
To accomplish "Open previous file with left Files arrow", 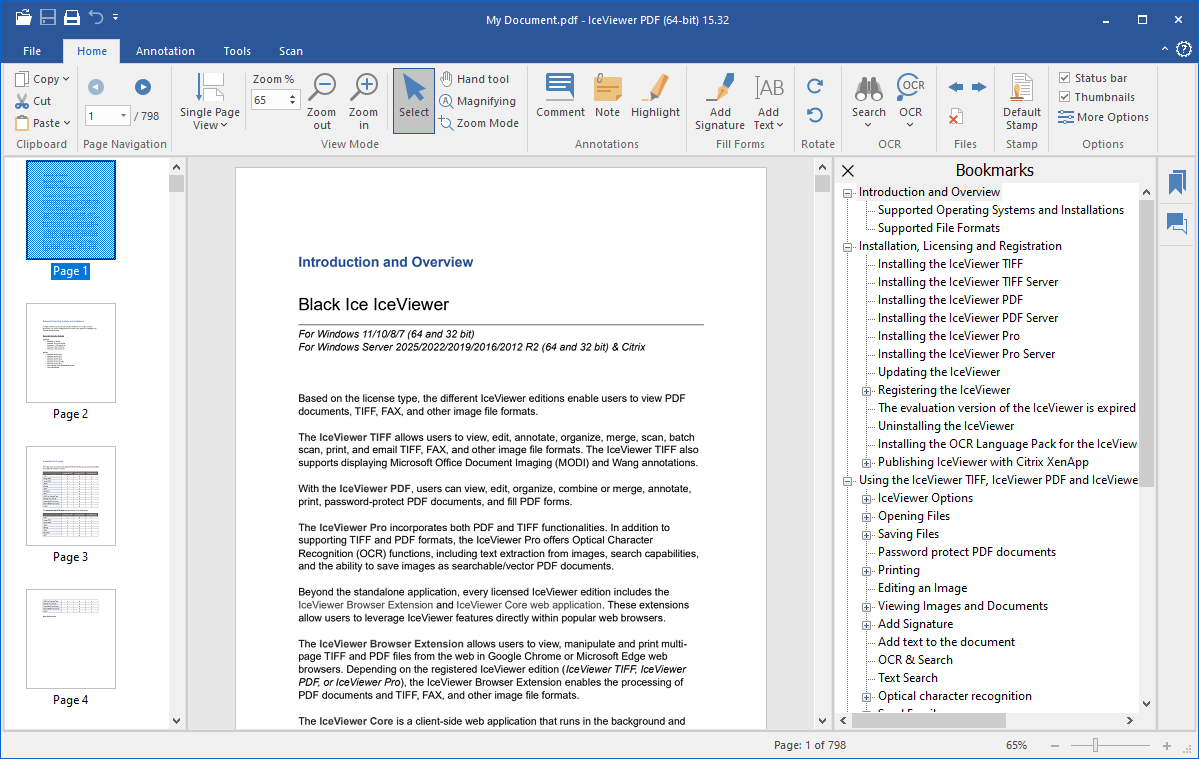I will coord(956,87).
